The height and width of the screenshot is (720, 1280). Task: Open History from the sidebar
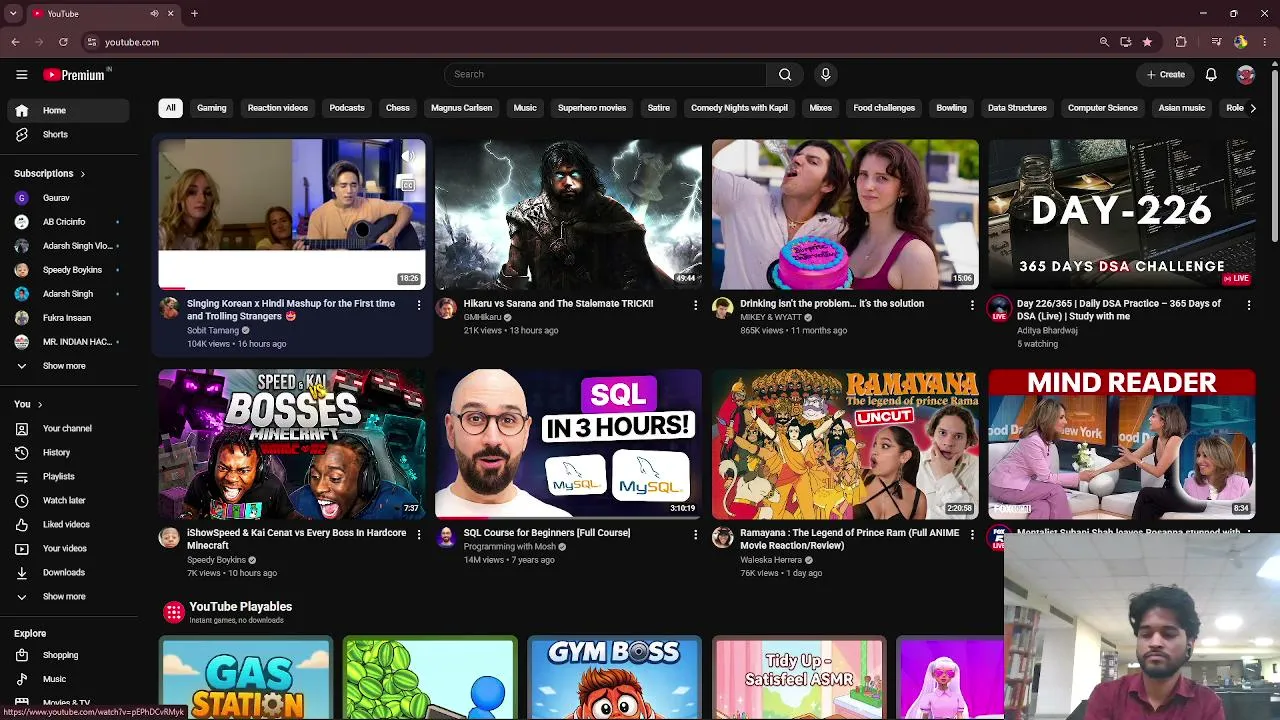[x=67, y=452]
